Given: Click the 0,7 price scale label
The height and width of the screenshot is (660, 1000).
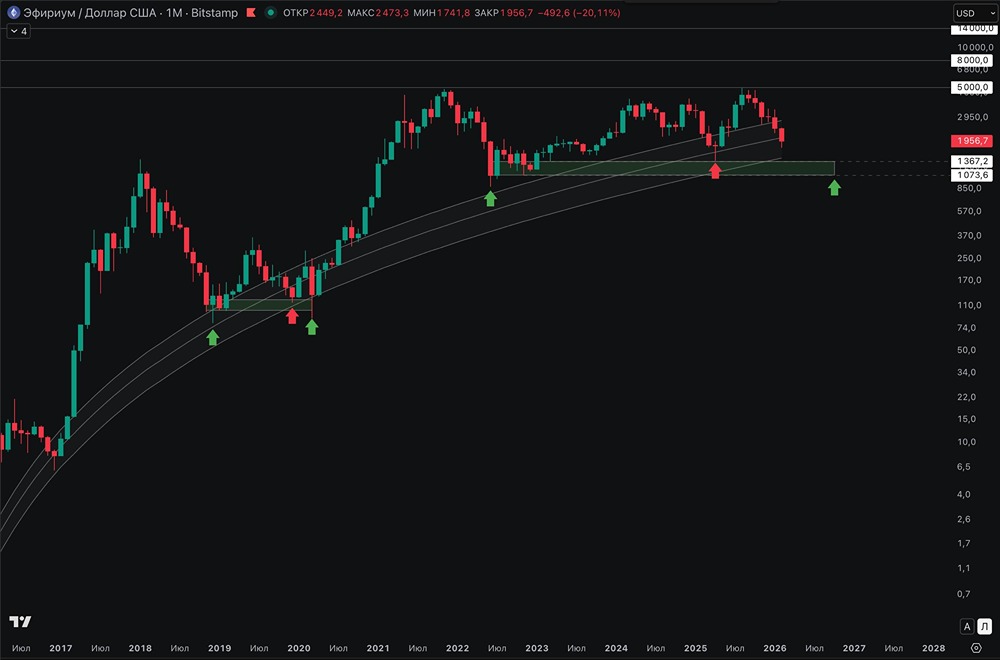Looking at the screenshot, I should (x=964, y=594).
